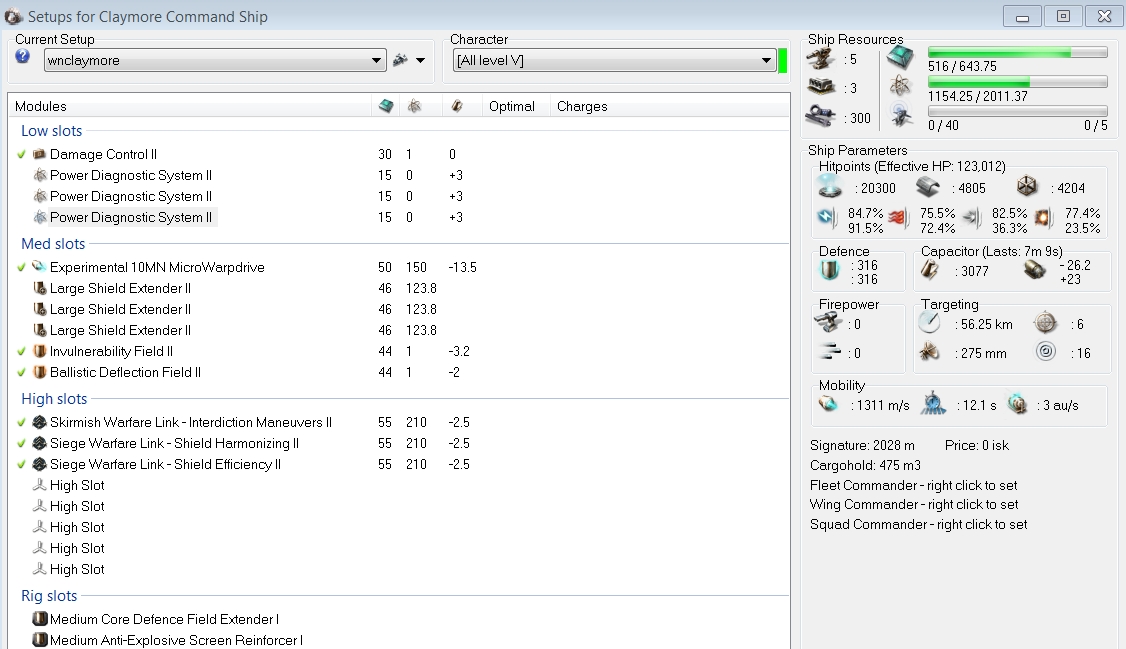Select the first empty High Slot

pyautogui.click(x=77, y=485)
